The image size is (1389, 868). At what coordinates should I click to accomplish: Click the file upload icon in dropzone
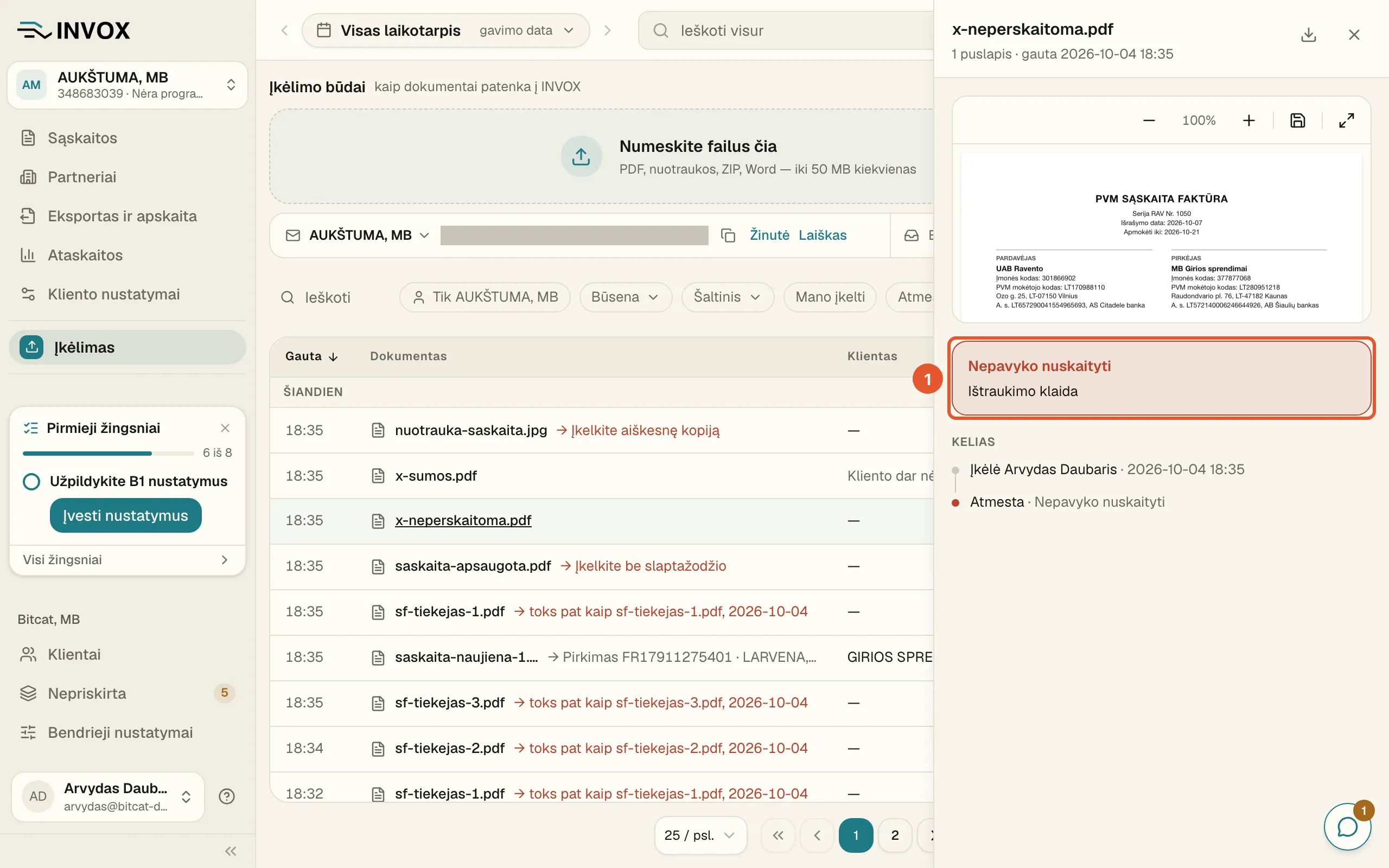click(x=581, y=156)
